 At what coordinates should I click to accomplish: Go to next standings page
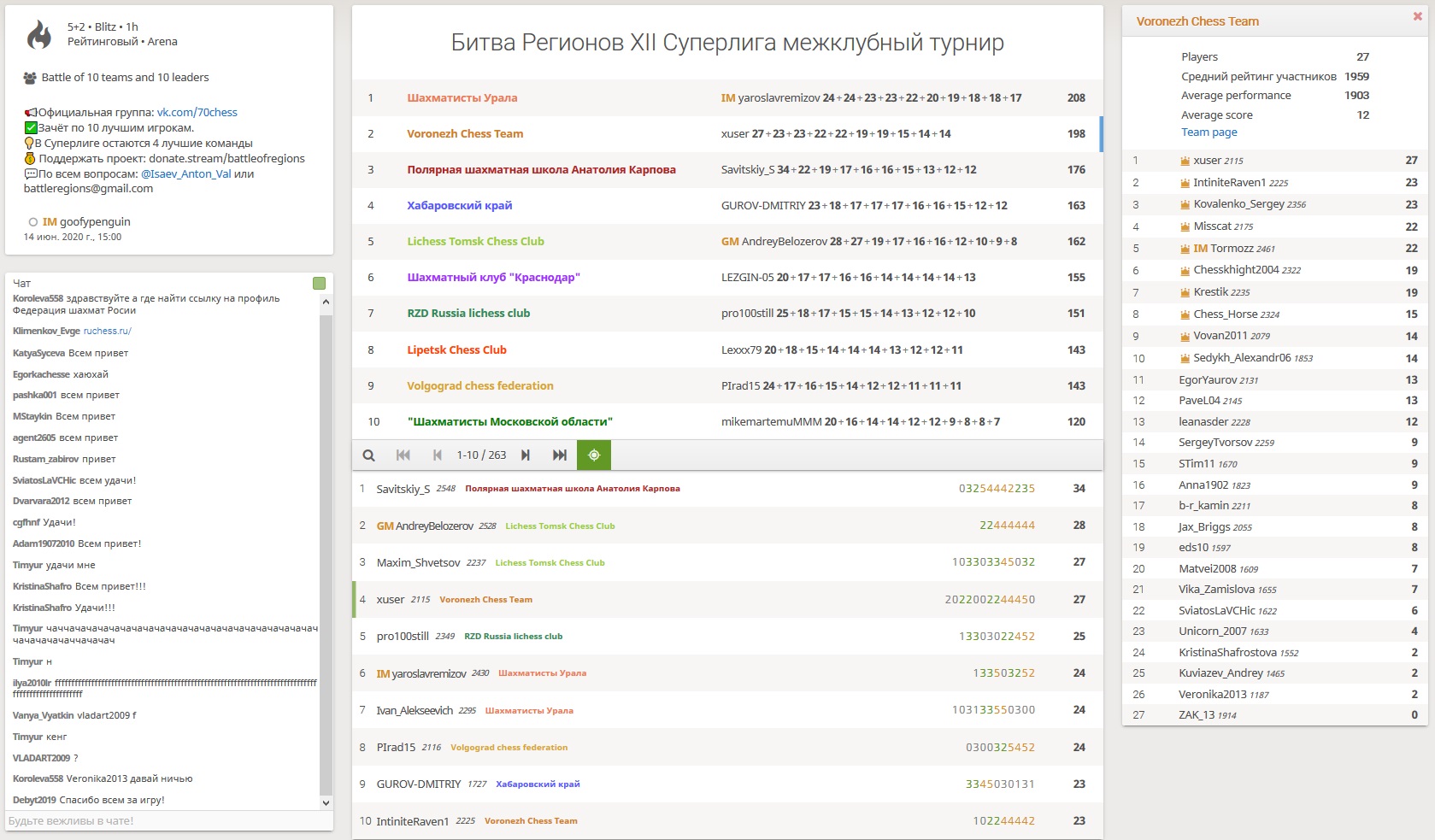[526, 455]
